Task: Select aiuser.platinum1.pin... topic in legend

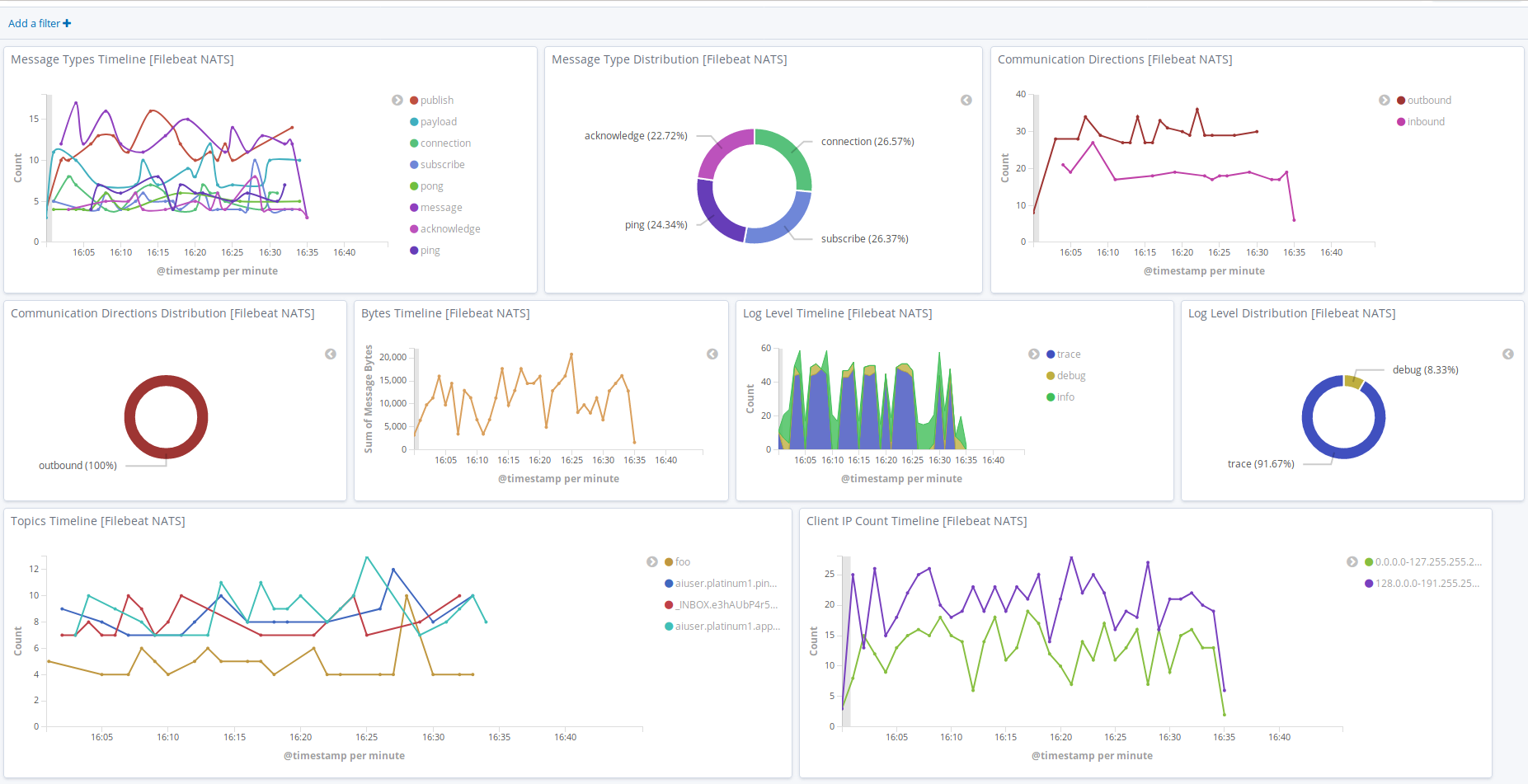Action: coord(721,583)
